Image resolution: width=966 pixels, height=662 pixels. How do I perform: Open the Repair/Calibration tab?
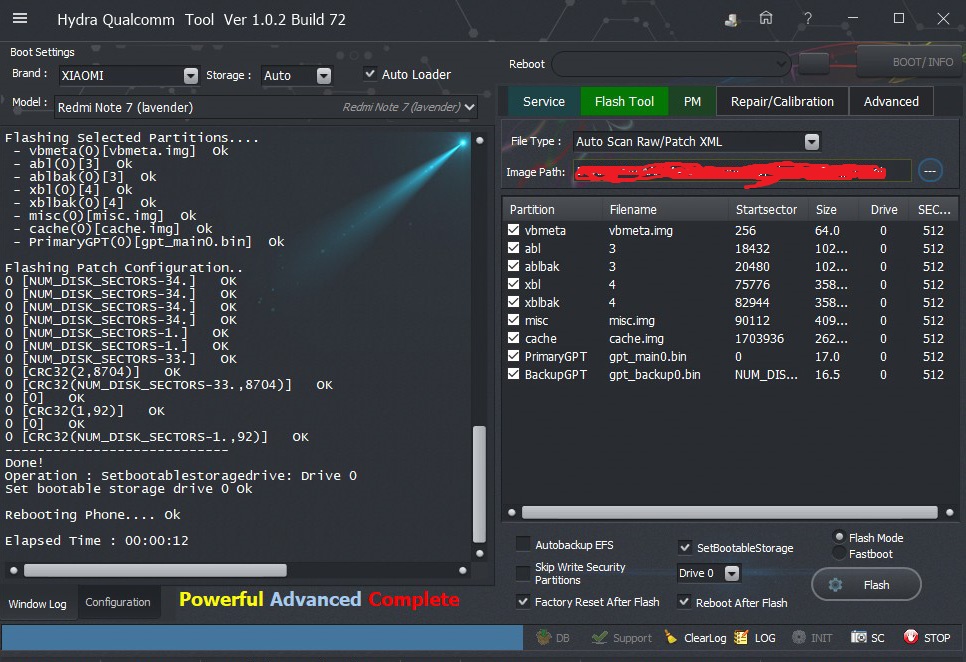click(x=782, y=102)
